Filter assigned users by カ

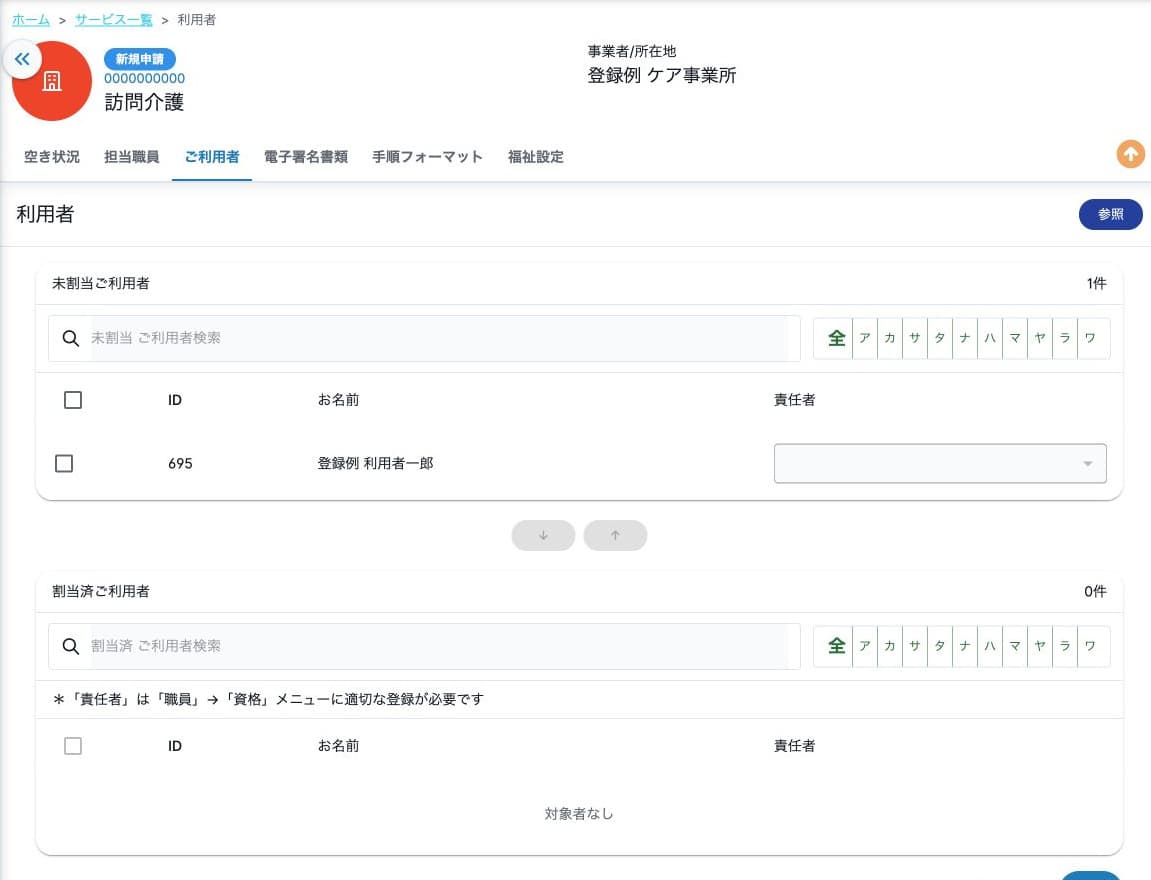click(890, 646)
